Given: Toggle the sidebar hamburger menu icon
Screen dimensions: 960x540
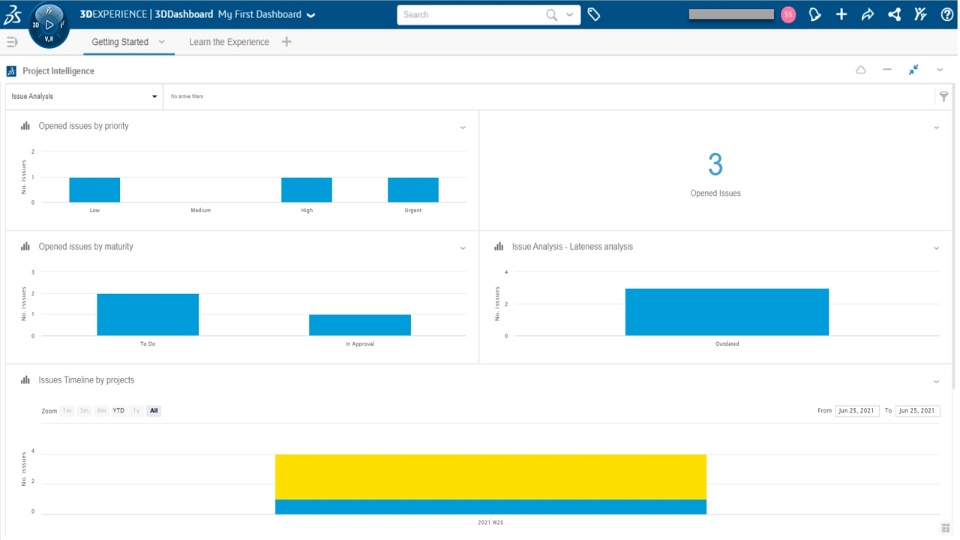Looking at the screenshot, I should [x=12, y=42].
